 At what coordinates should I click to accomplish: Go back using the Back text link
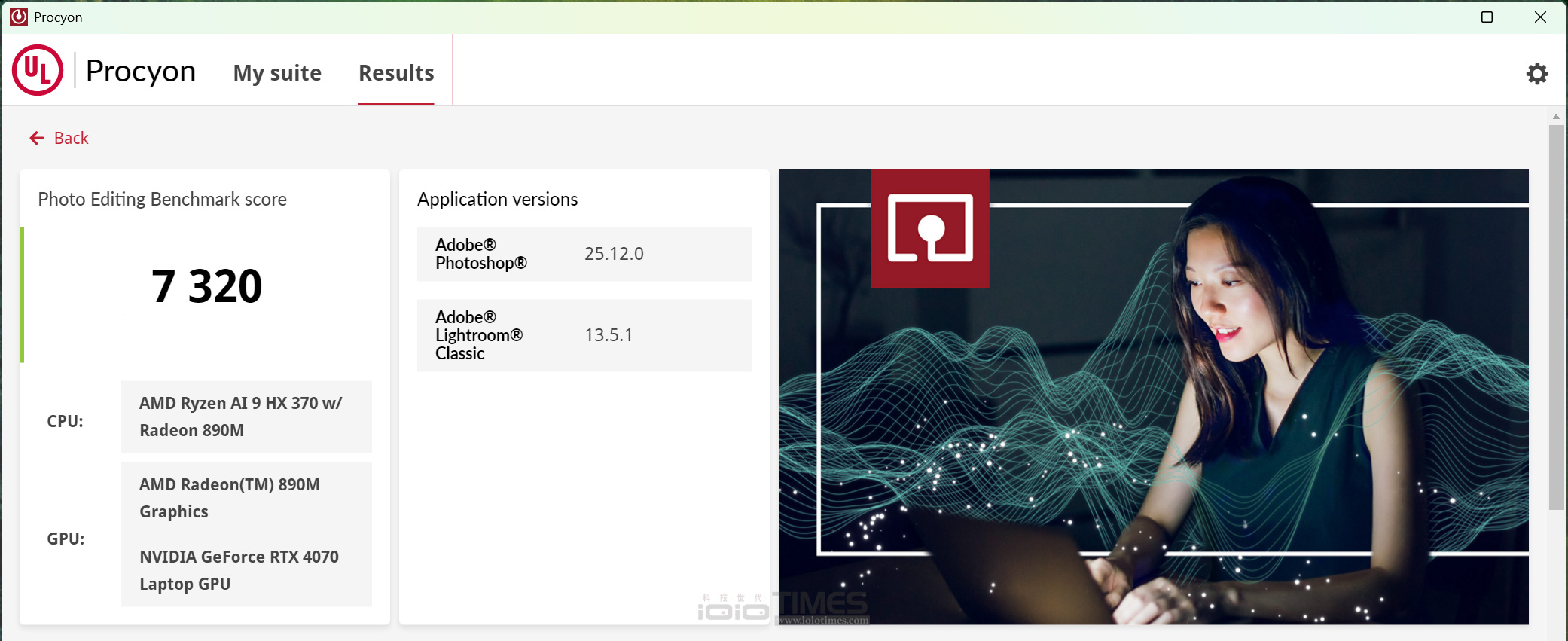pyautogui.click(x=72, y=138)
